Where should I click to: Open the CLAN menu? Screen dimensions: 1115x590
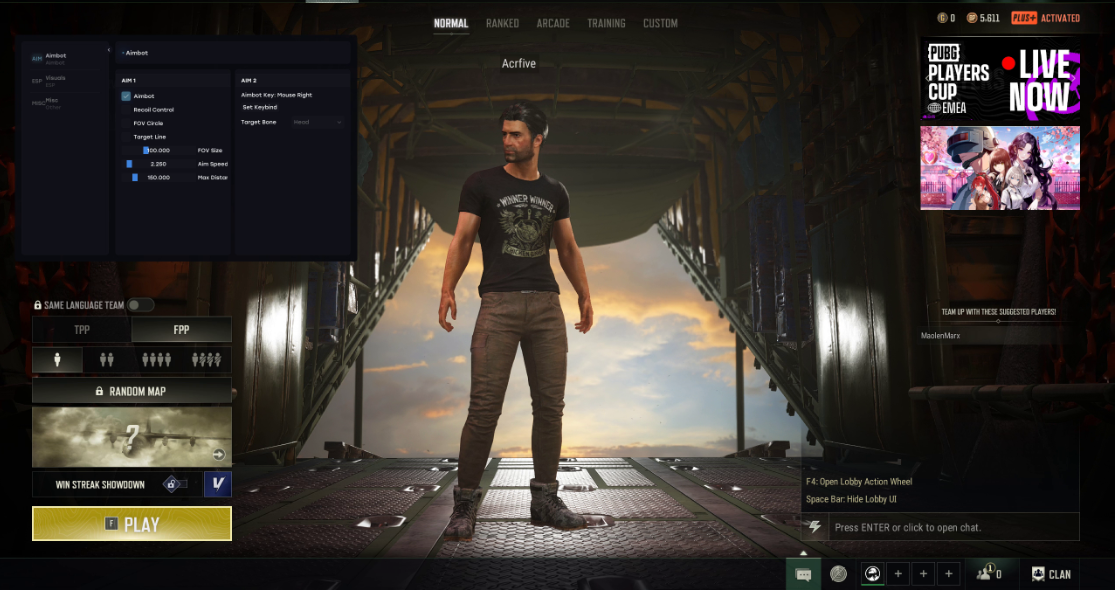click(x=1051, y=574)
